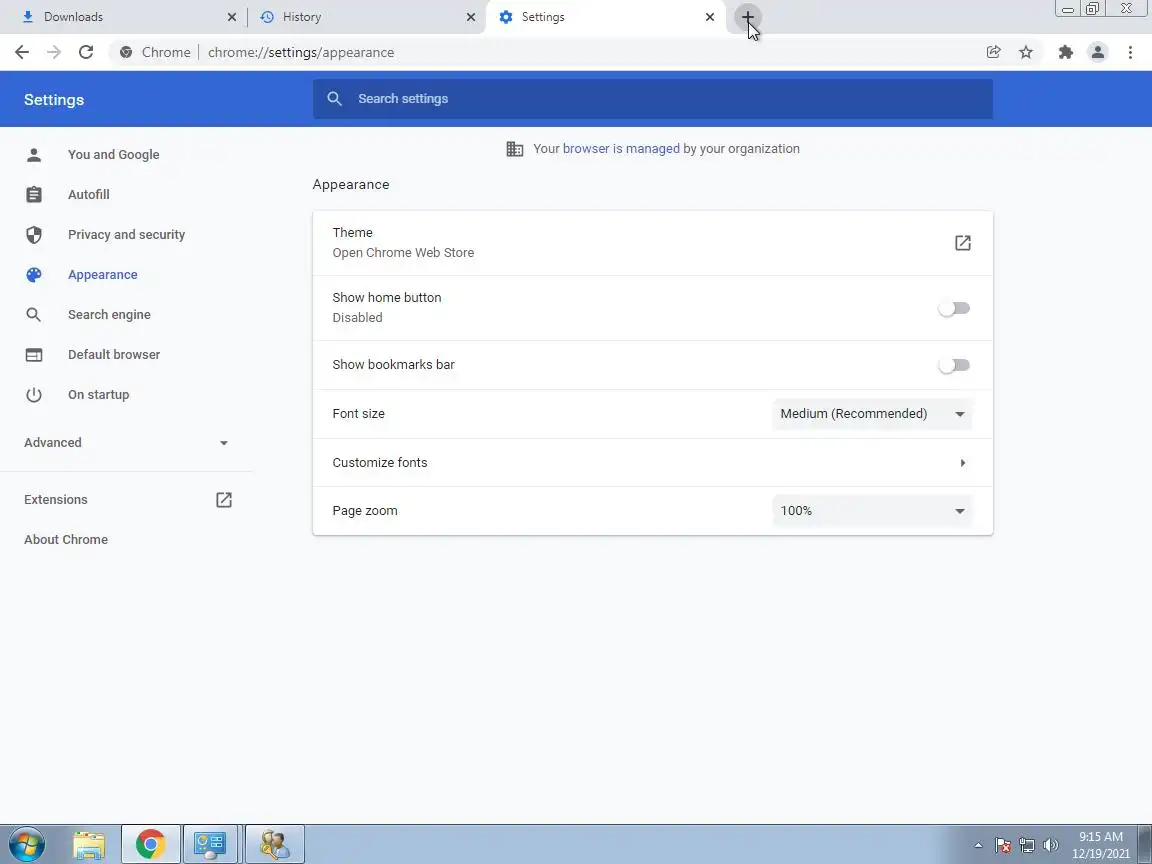Open Customize fonts using its arrow
The width and height of the screenshot is (1152, 864).
(962, 463)
